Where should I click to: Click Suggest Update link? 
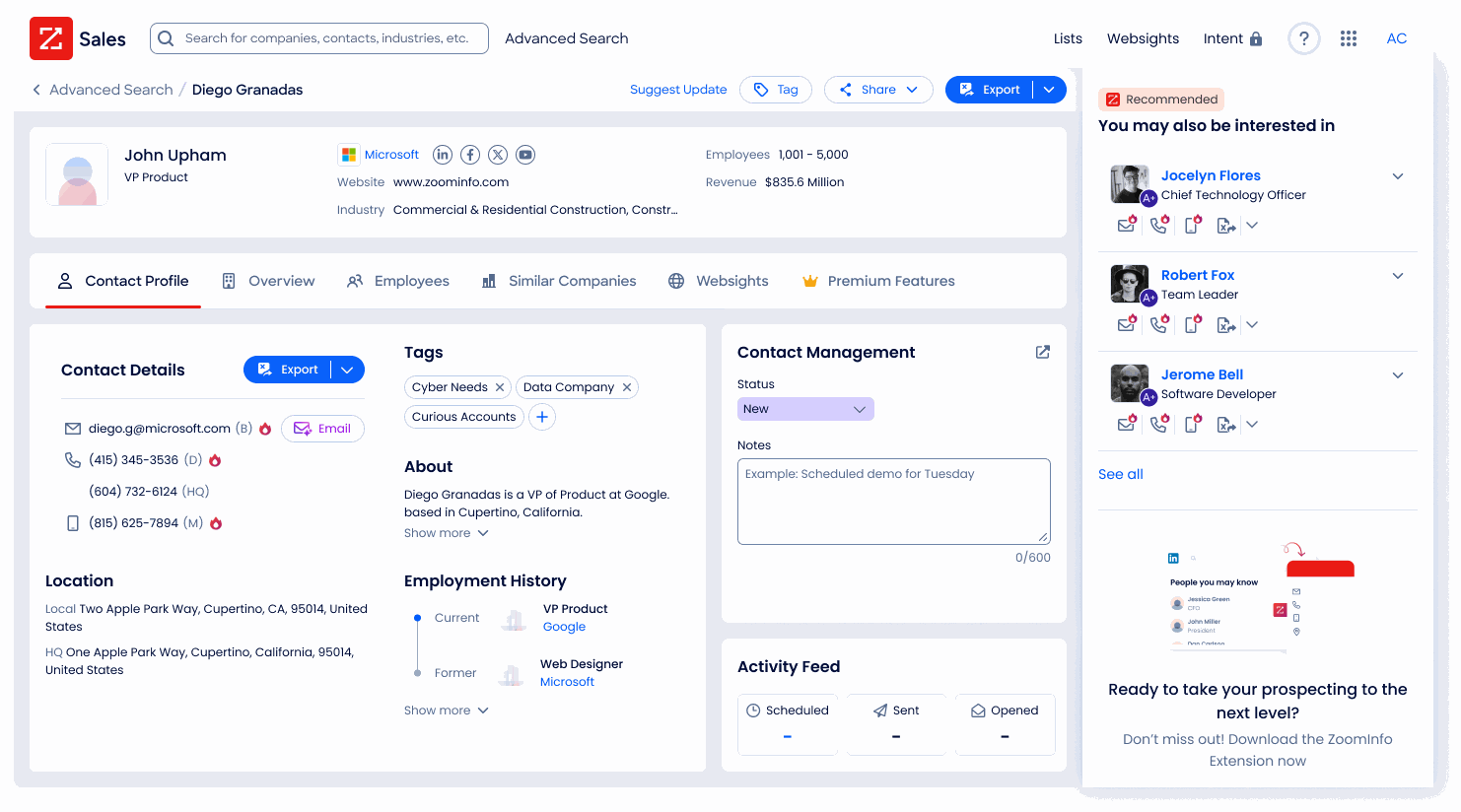pyautogui.click(x=678, y=90)
